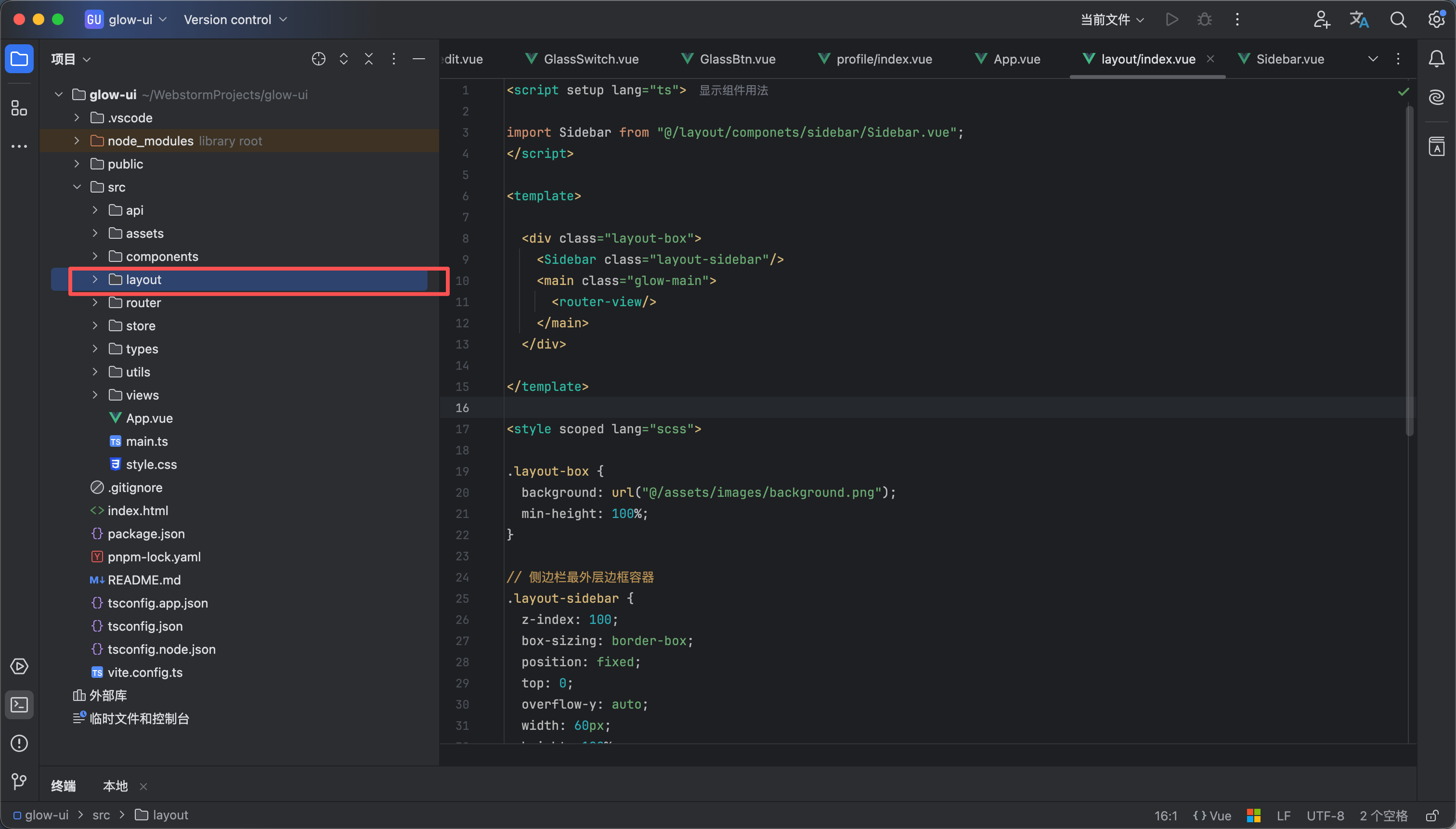Viewport: 1456px width, 829px height.
Task: Expand the node_modules folder
Action: coord(77,141)
